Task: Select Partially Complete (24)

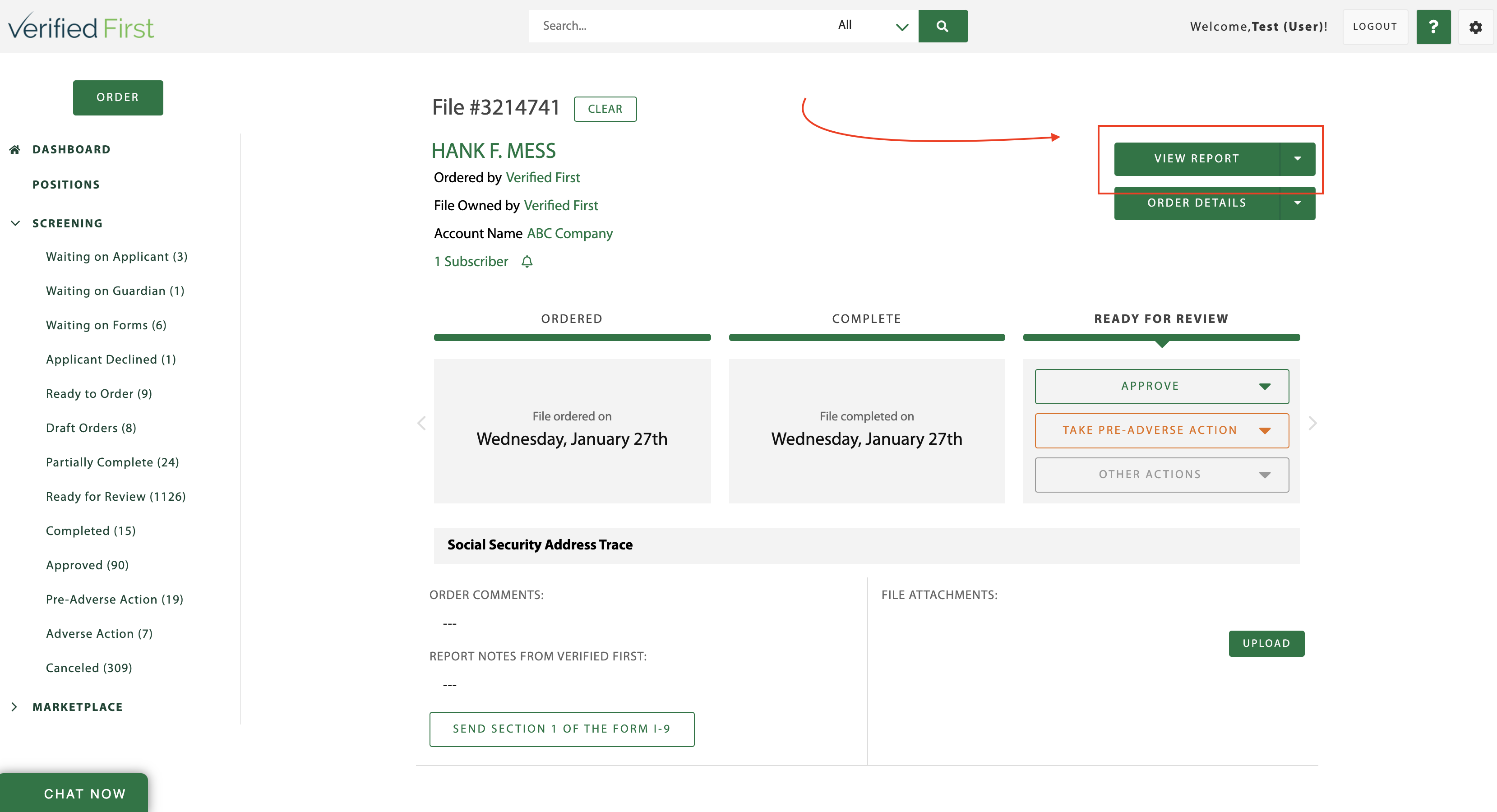Action: [113, 462]
